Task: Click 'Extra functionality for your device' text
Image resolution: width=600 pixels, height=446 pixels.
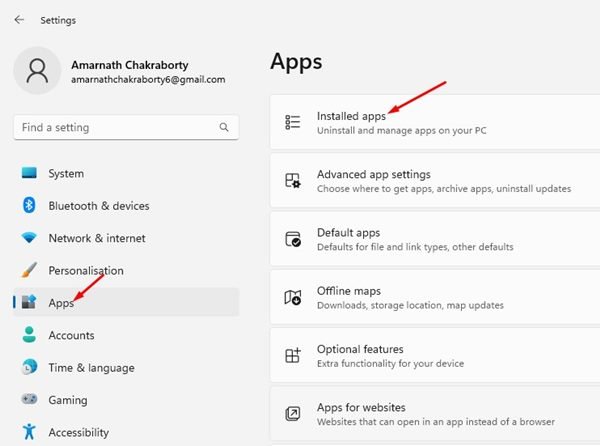Action: 390,363
